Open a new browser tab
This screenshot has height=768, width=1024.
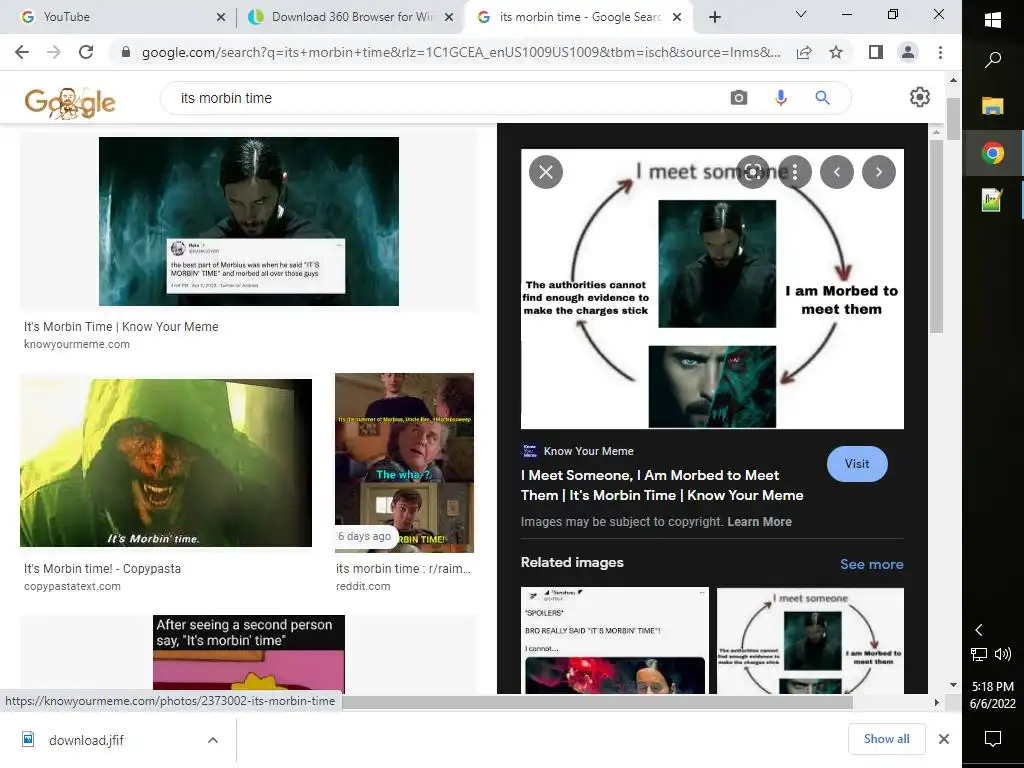[x=715, y=17]
